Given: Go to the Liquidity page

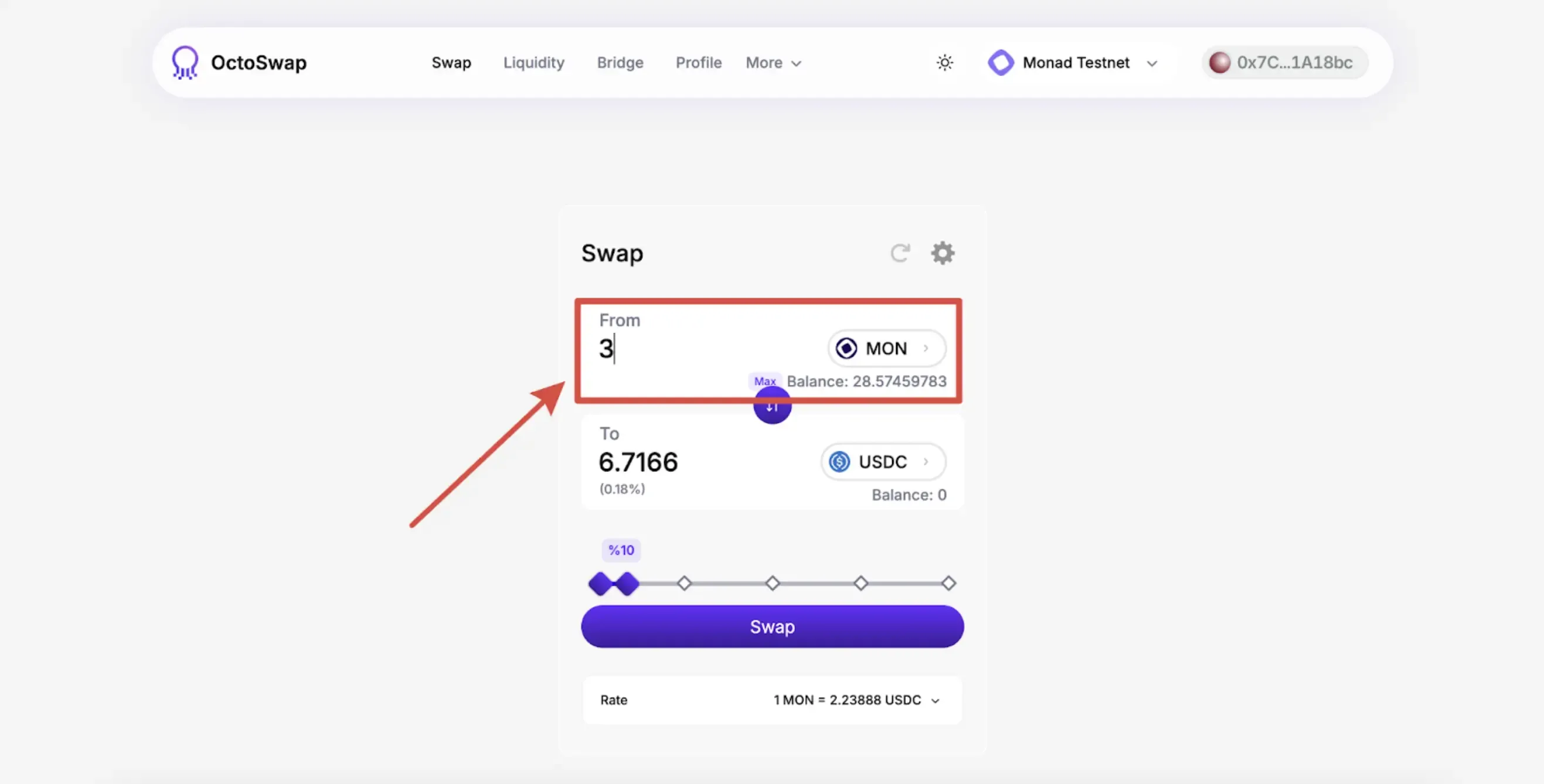Looking at the screenshot, I should 533,62.
